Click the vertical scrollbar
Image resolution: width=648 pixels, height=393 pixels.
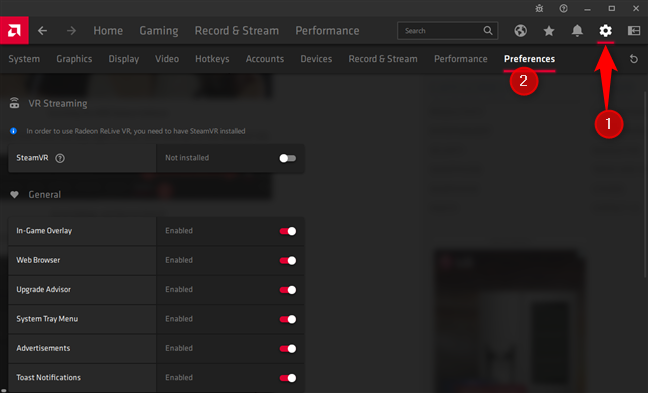(x=645, y=184)
